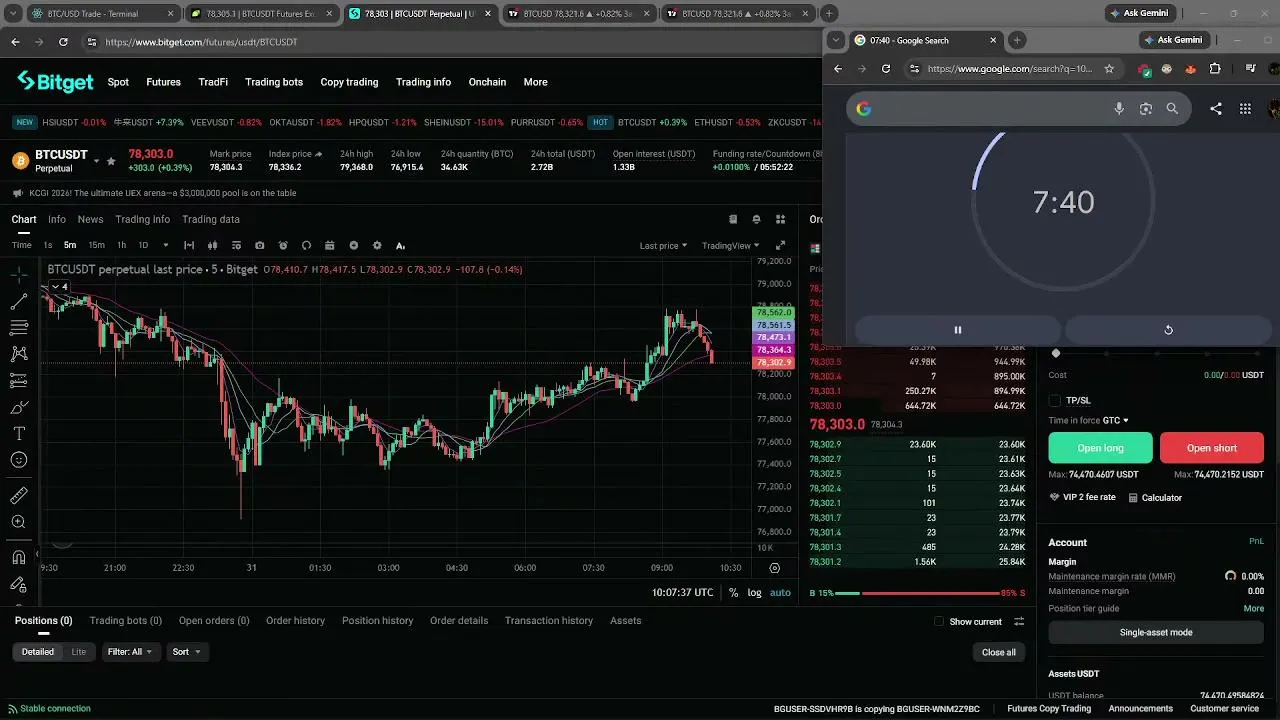This screenshot has width=1280, height=720.
Task: Open the calendar go-to-date icon
Action: (x=330, y=245)
